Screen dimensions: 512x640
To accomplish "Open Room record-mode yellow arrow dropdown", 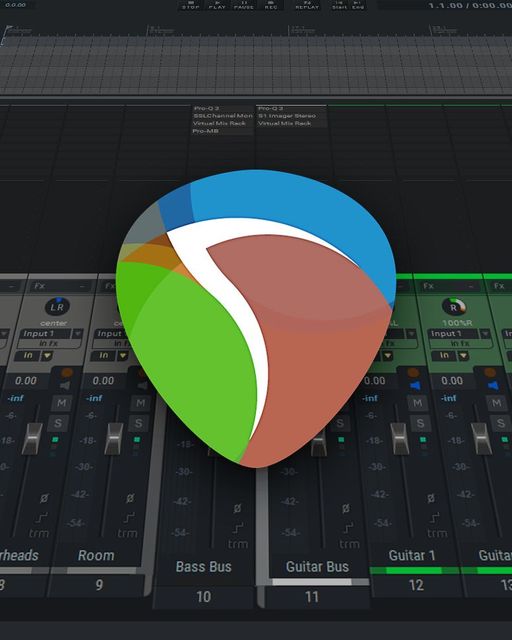I will click(x=122, y=356).
